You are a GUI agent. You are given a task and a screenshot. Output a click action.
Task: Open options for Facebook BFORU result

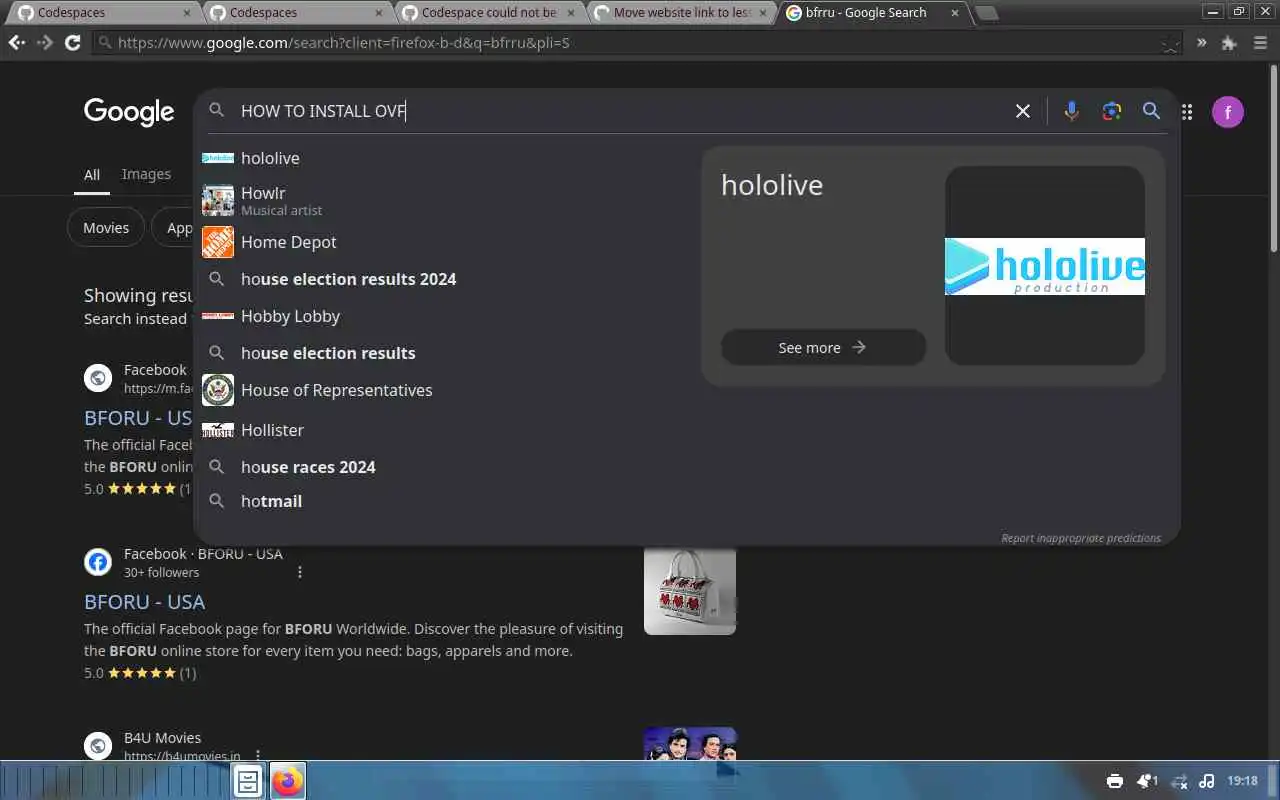[x=300, y=572]
